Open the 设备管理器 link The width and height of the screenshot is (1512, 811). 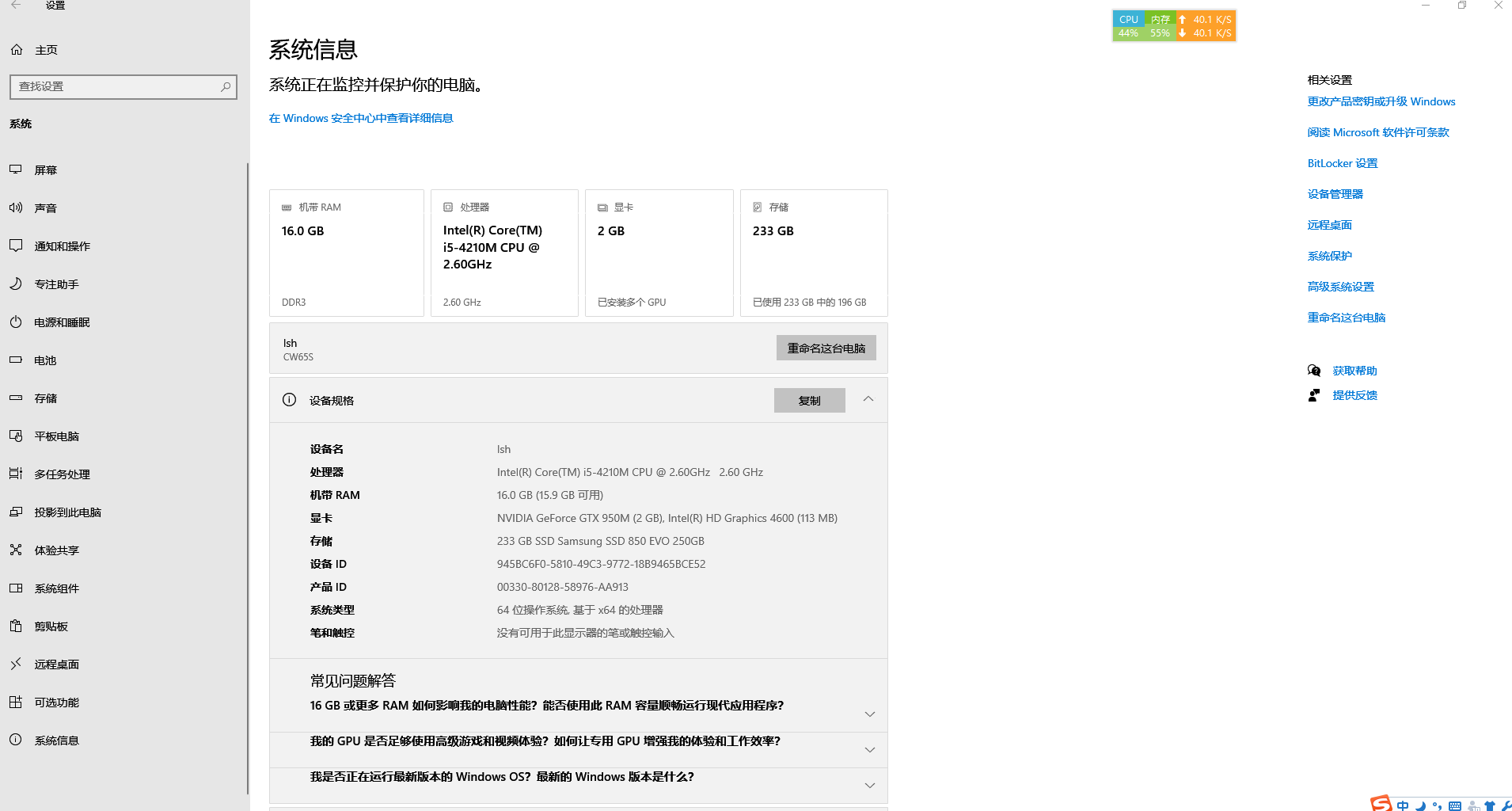point(1335,193)
